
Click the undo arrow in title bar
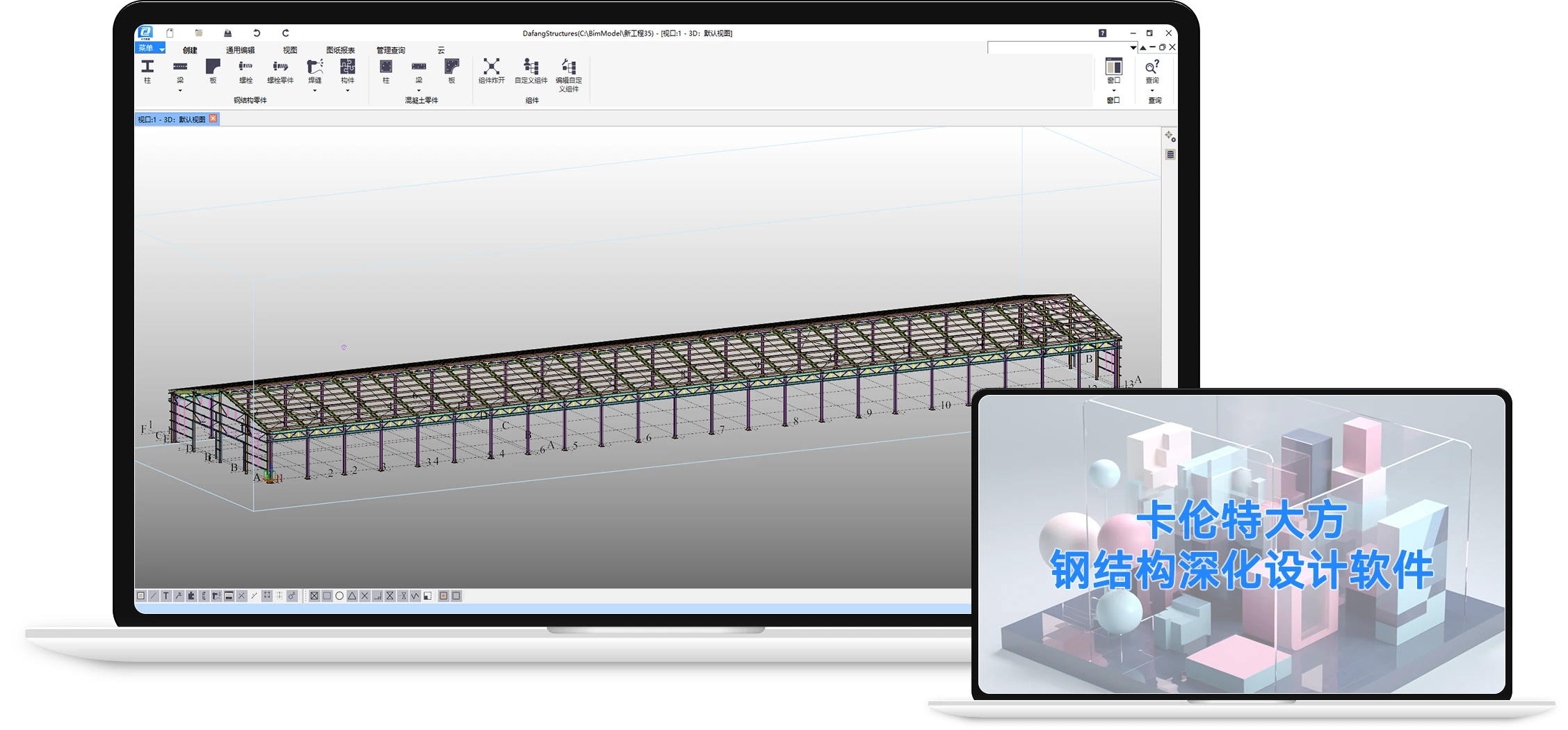coord(257,33)
